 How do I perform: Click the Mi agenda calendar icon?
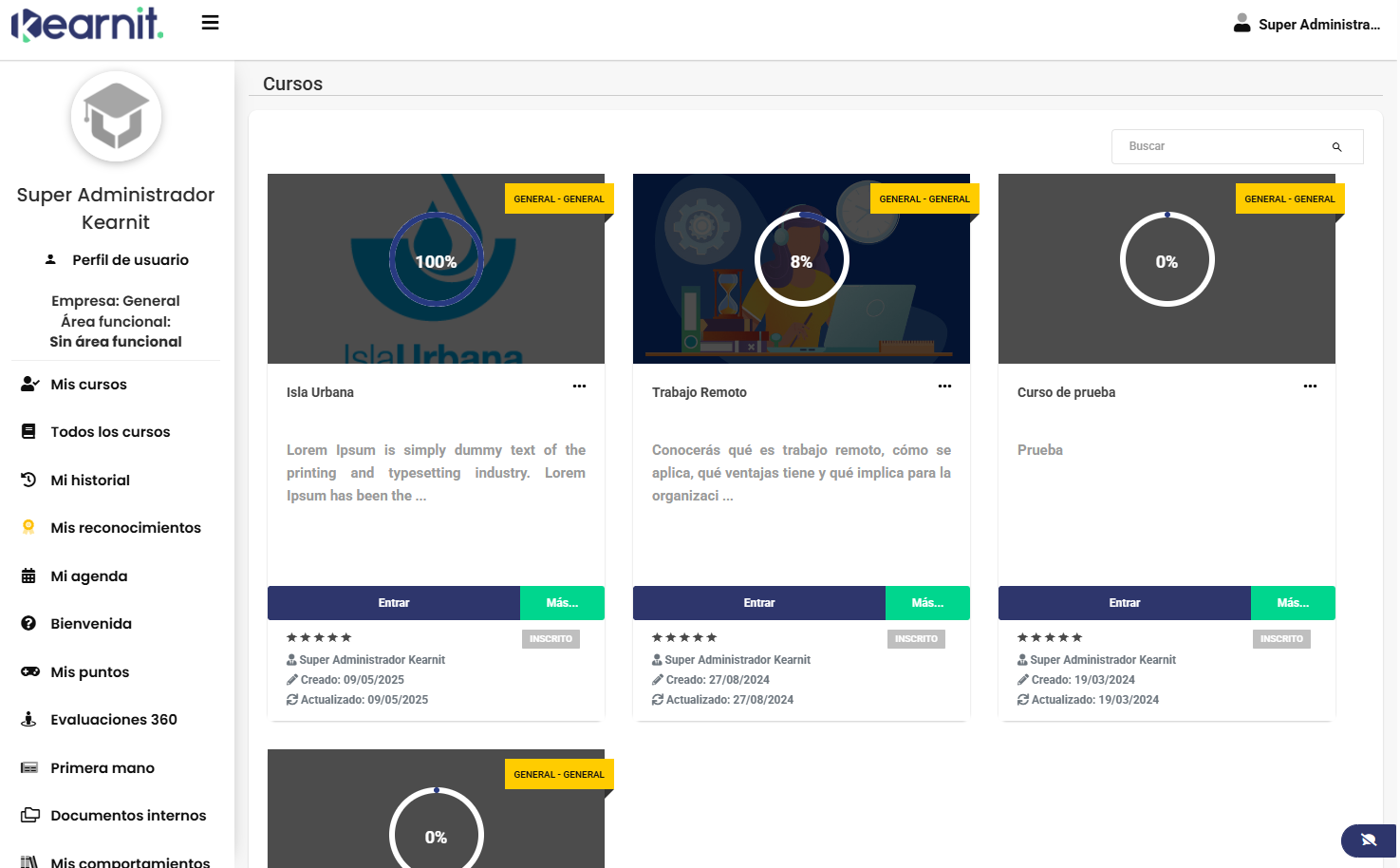point(28,576)
